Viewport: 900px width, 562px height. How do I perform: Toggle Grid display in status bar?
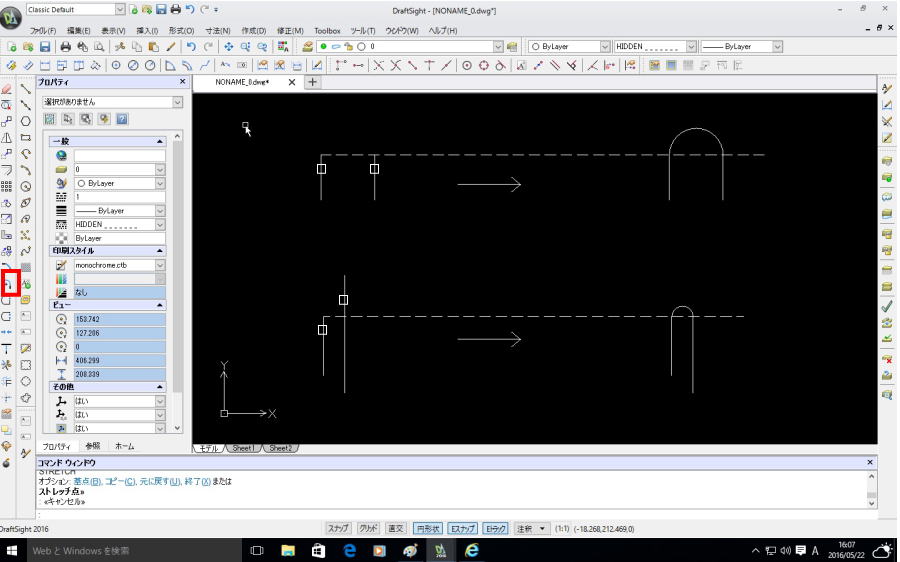coord(368,529)
